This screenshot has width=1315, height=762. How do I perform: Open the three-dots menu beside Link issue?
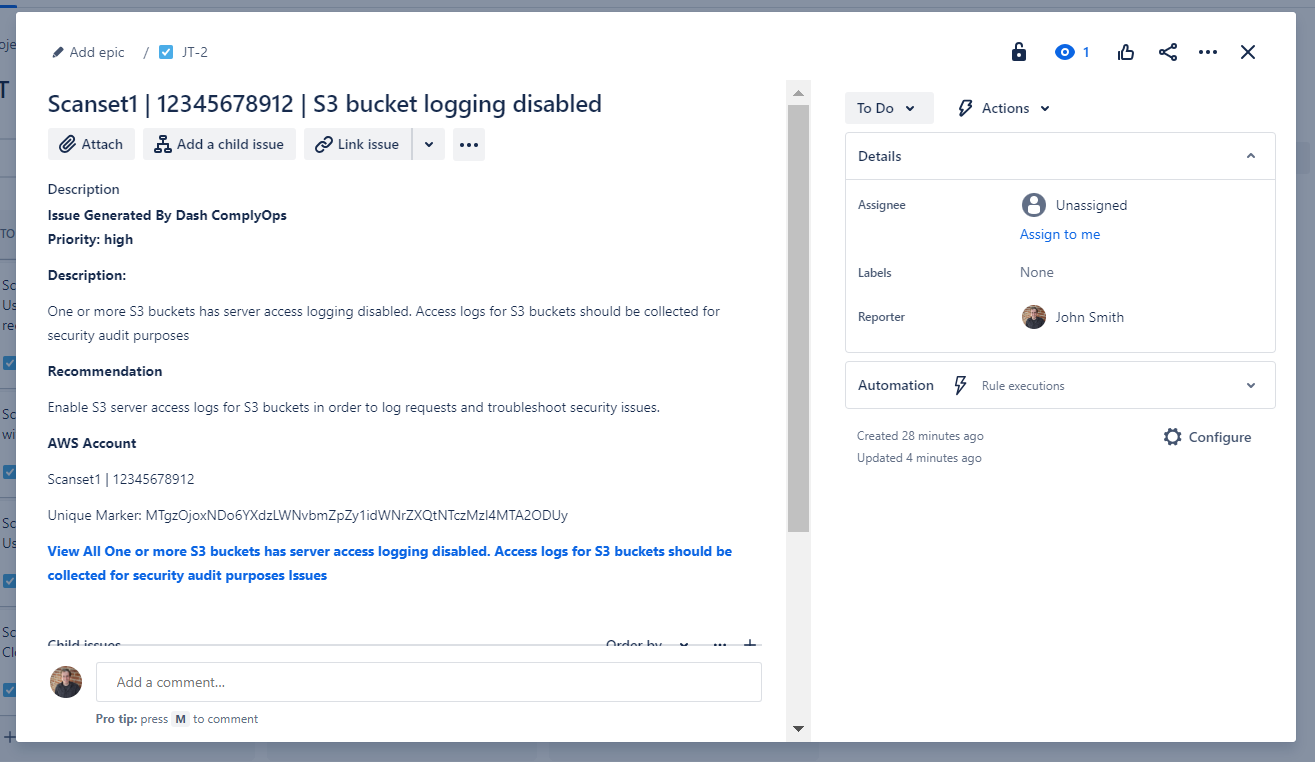click(x=469, y=144)
